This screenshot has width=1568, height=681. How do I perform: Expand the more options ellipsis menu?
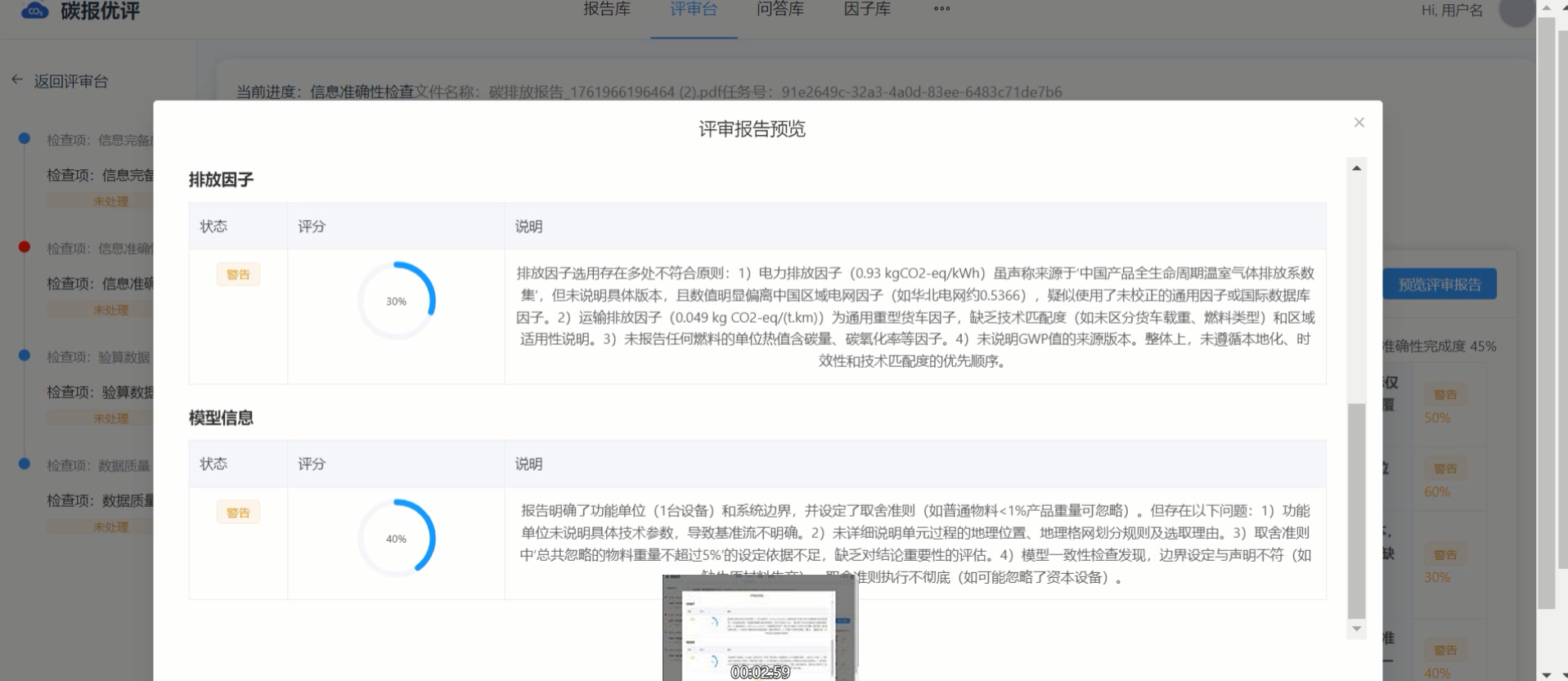[941, 10]
